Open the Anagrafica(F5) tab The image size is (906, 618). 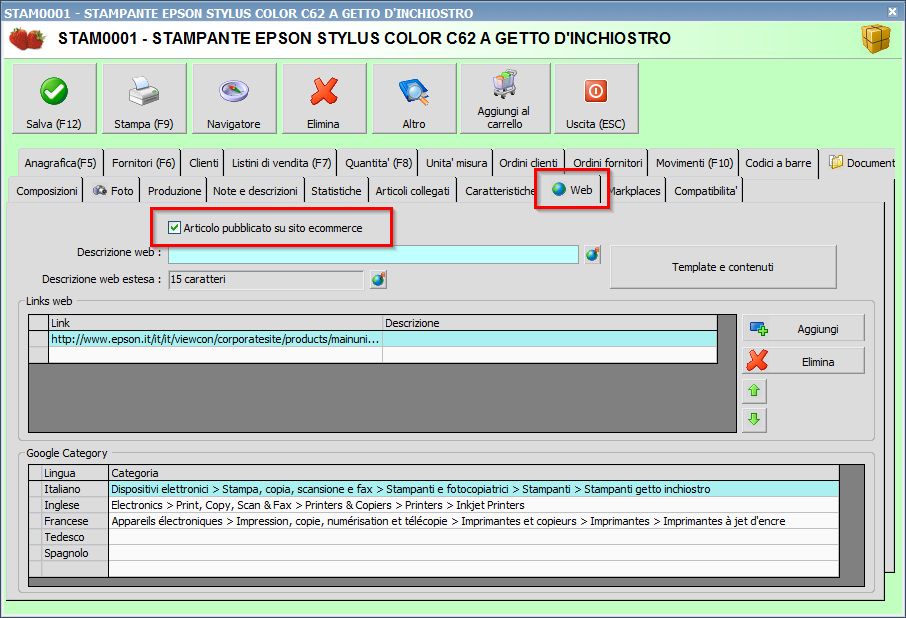pos(60,163)
